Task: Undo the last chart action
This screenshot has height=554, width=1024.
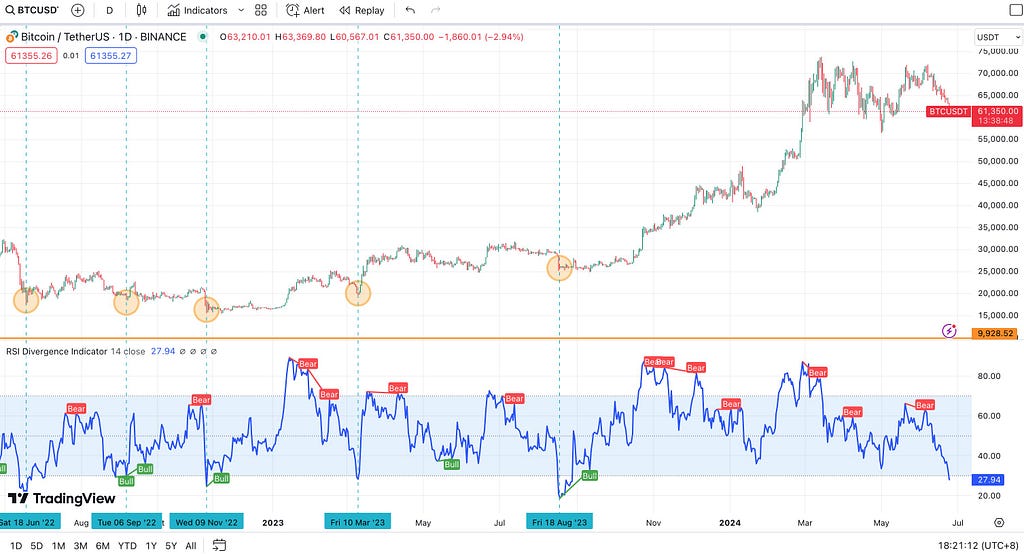Action: (410, 10)
